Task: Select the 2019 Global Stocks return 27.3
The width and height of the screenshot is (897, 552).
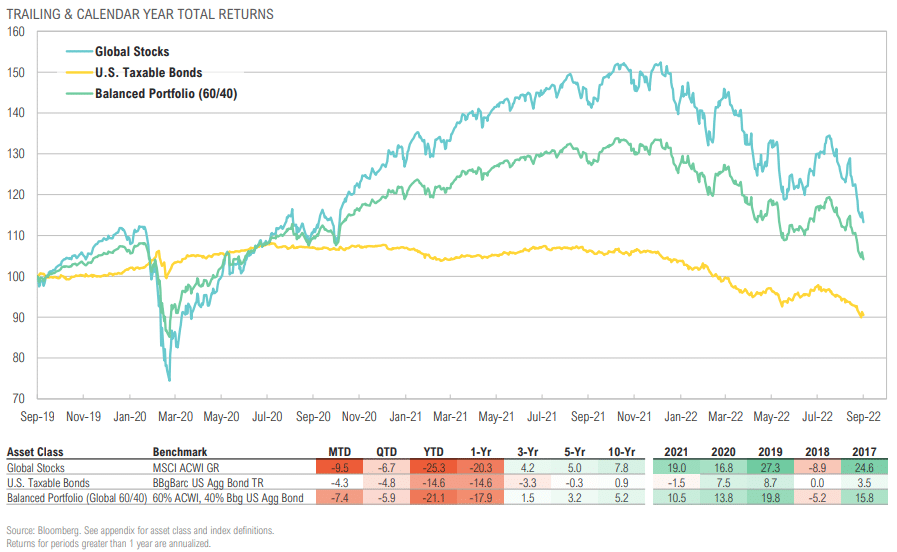Action: click(770, 467)
